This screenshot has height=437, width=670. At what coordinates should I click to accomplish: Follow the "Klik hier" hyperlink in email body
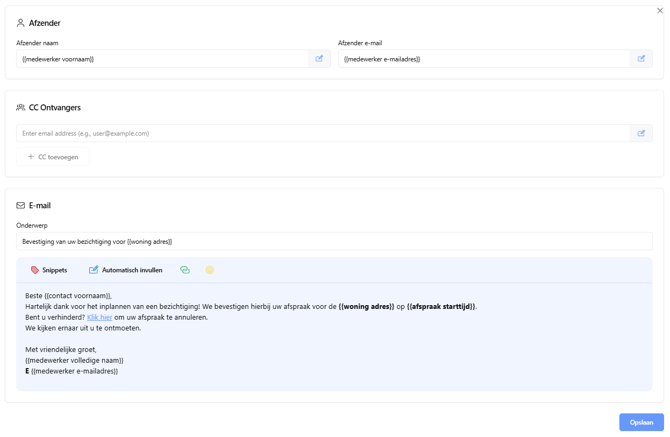(x=99, y=317)
